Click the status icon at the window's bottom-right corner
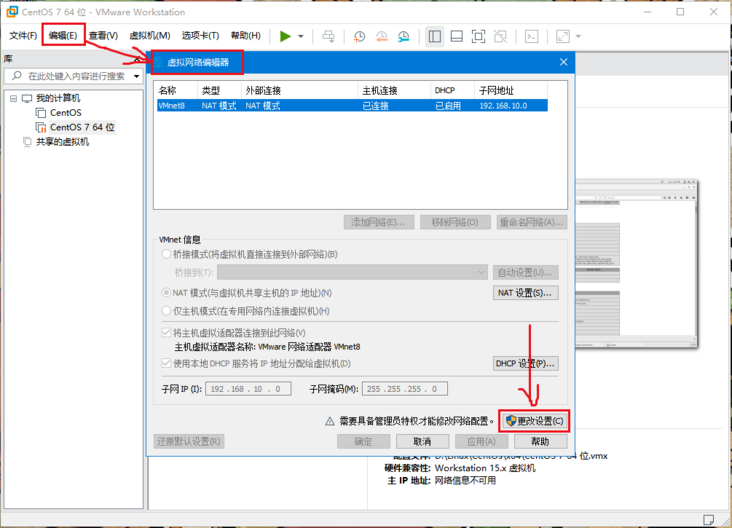Image resolution: width=732 pixels, height=528 pixels. [709, 520]
